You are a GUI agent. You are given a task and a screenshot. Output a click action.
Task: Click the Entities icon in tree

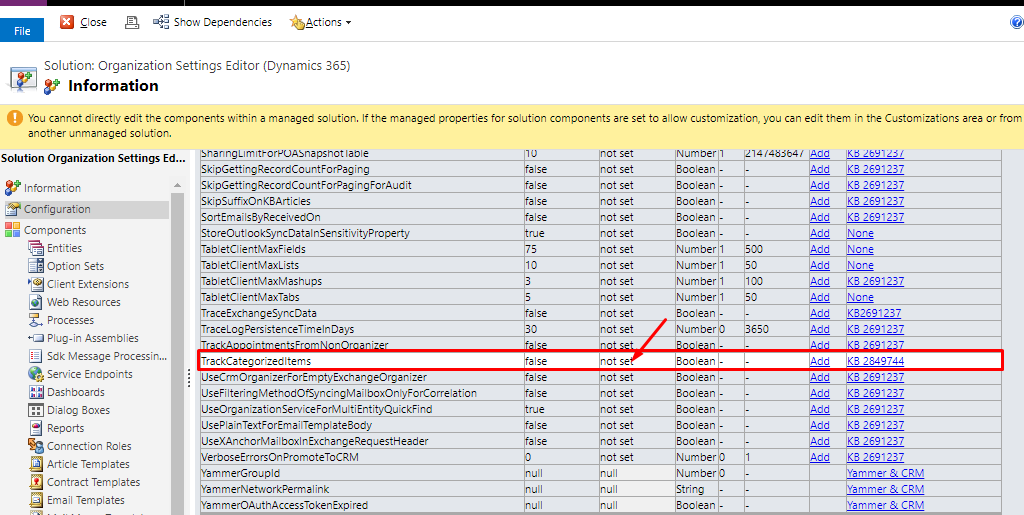[x=36, y=248]
